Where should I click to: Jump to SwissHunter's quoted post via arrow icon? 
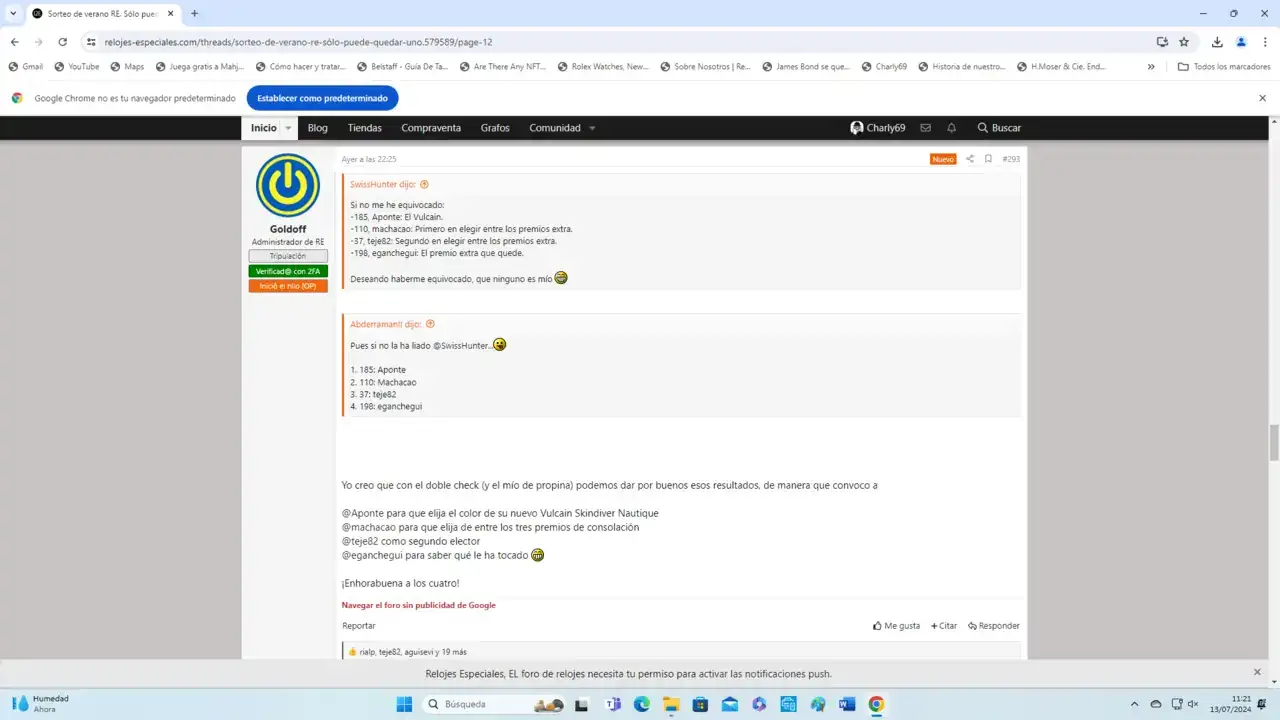424,184
